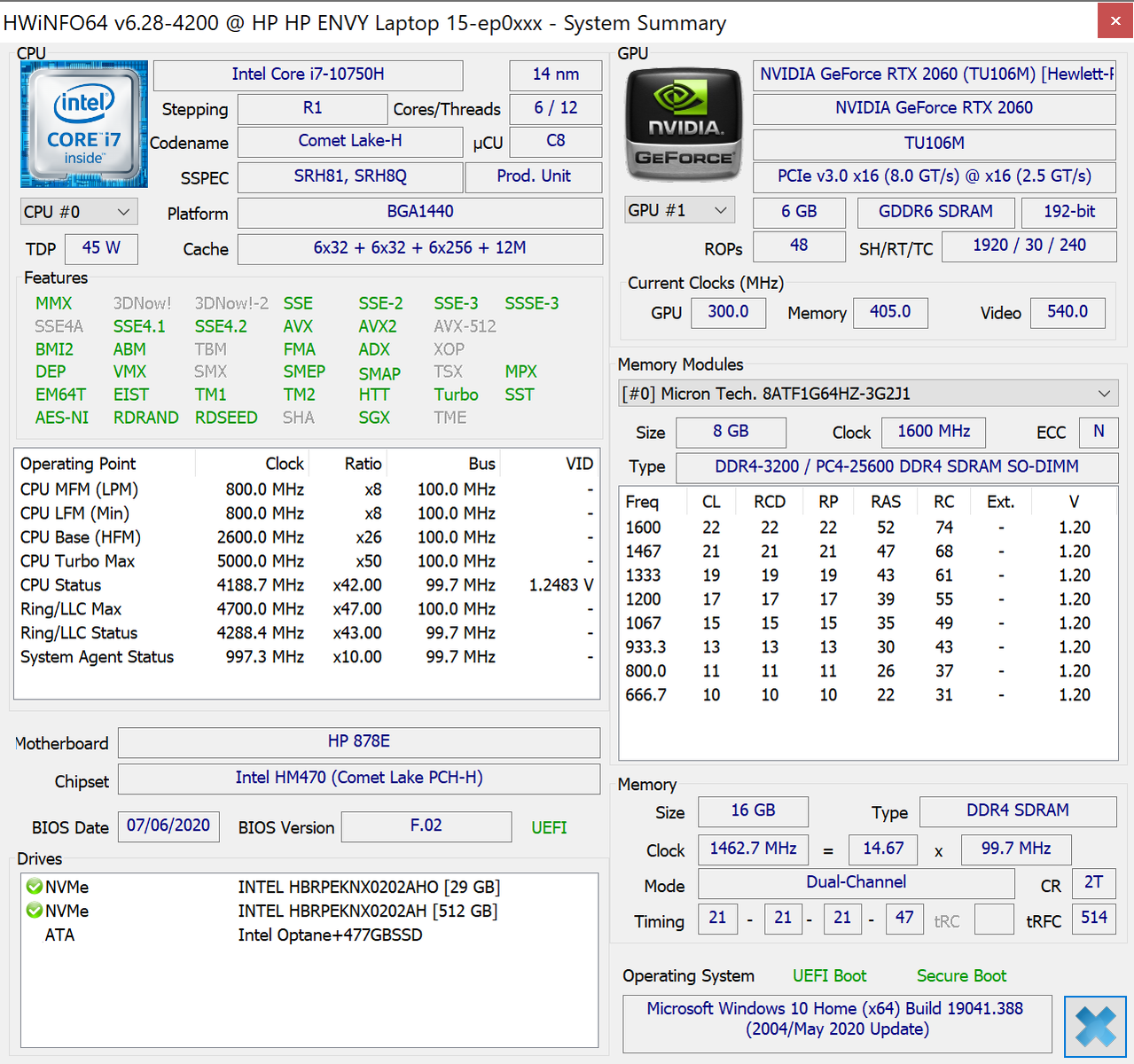Image resolution: width=1134 pixels, height=1064 pixels.
Task: Click the Video clock 540.0 value
Action: pos(1068,312)
